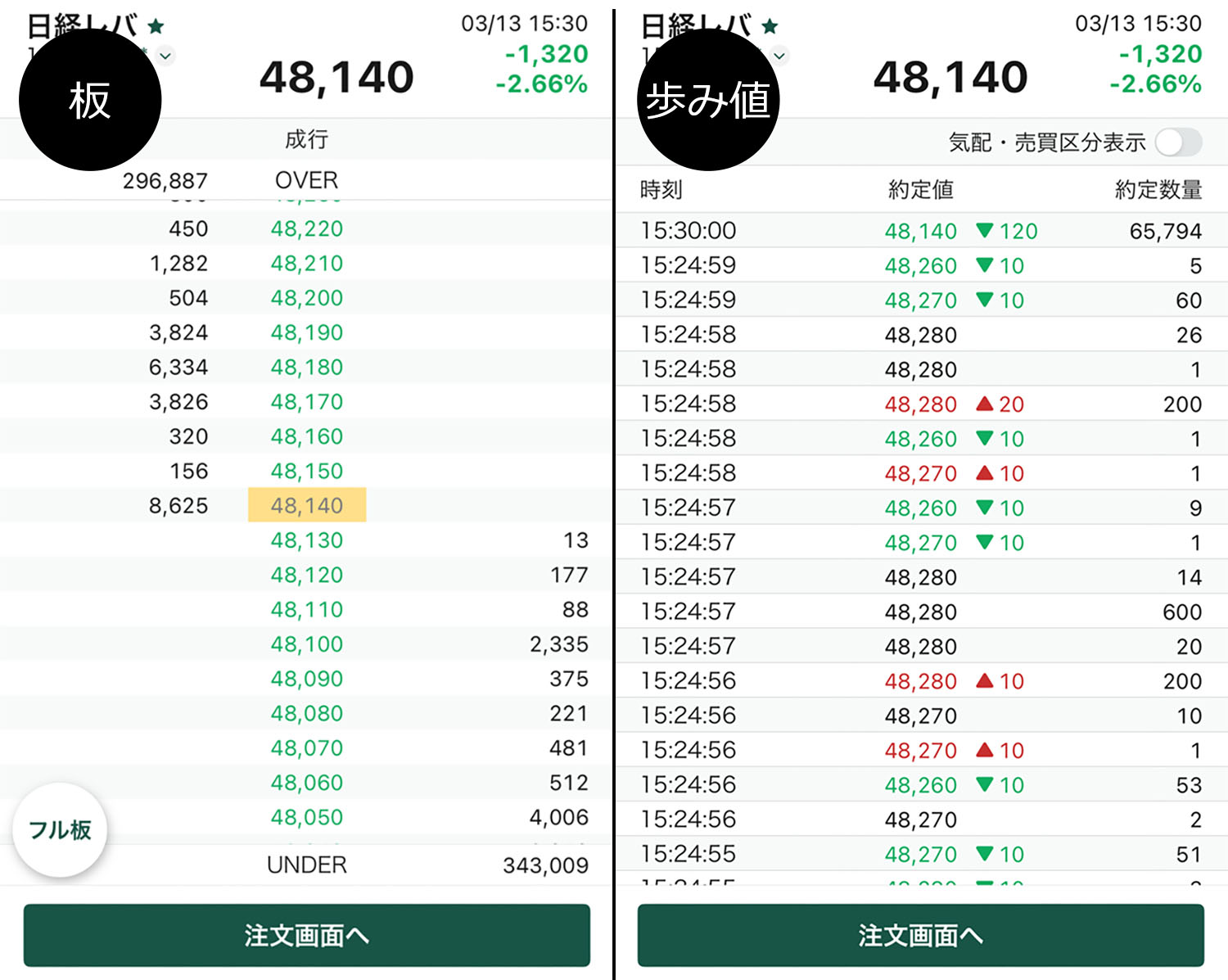Choose the 48,220 ask price
The image size is (1228, 980).
pyautogui.click(x=307, y=228)
